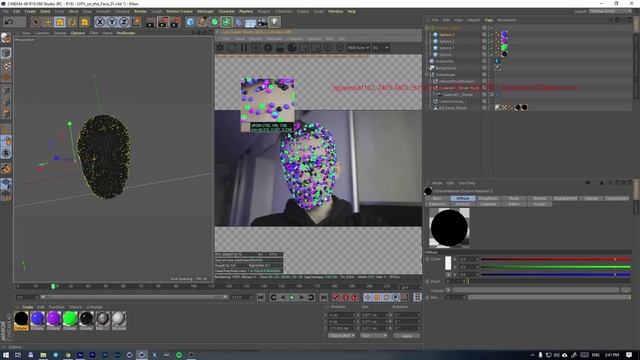
Task: Click the red Record keyframe button
Action: (x=336, y=298)
